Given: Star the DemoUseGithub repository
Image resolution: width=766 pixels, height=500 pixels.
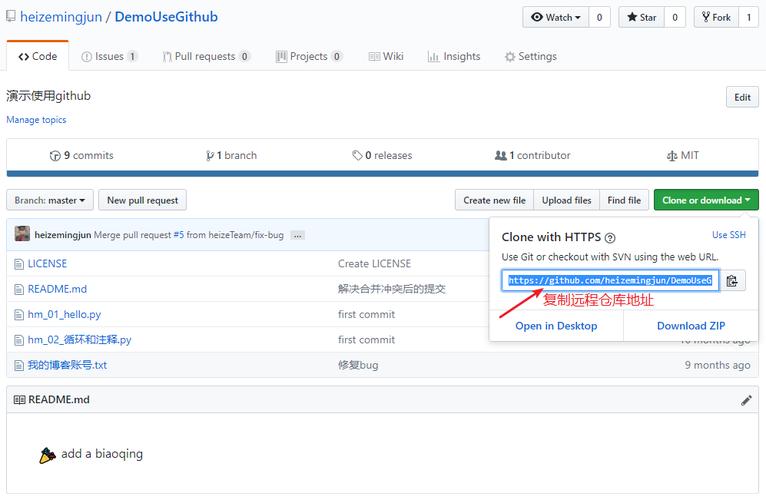Looking at the screenshot, I should 641,18.
